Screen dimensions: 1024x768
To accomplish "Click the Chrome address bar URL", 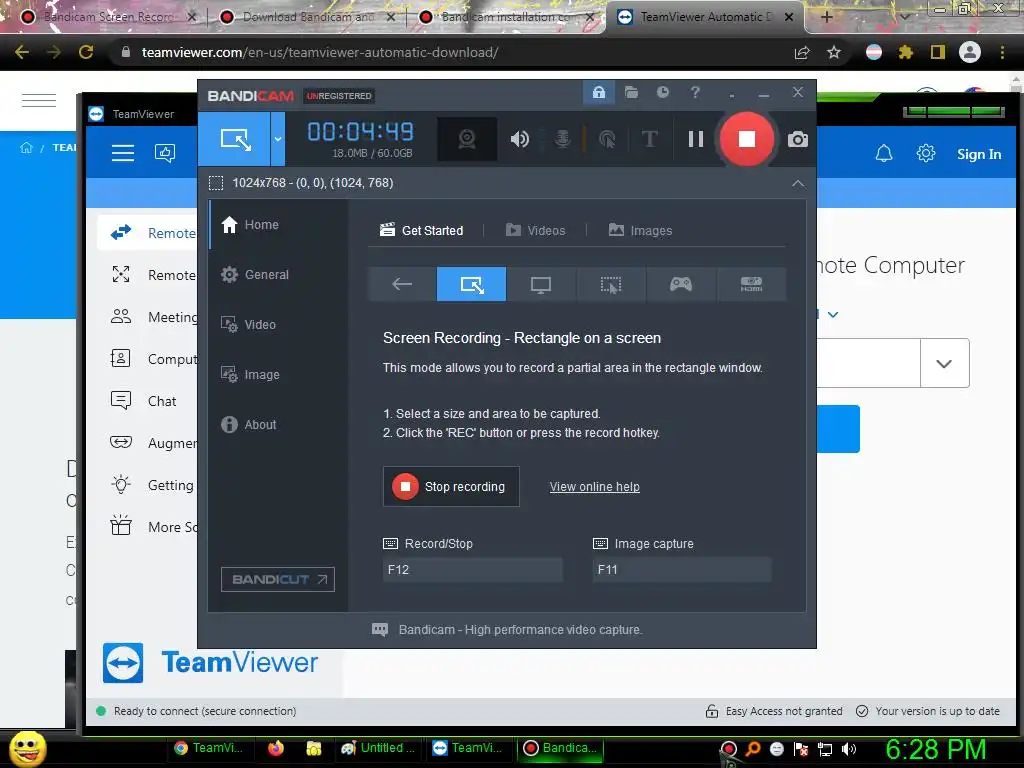I will (x=320, y=52).
